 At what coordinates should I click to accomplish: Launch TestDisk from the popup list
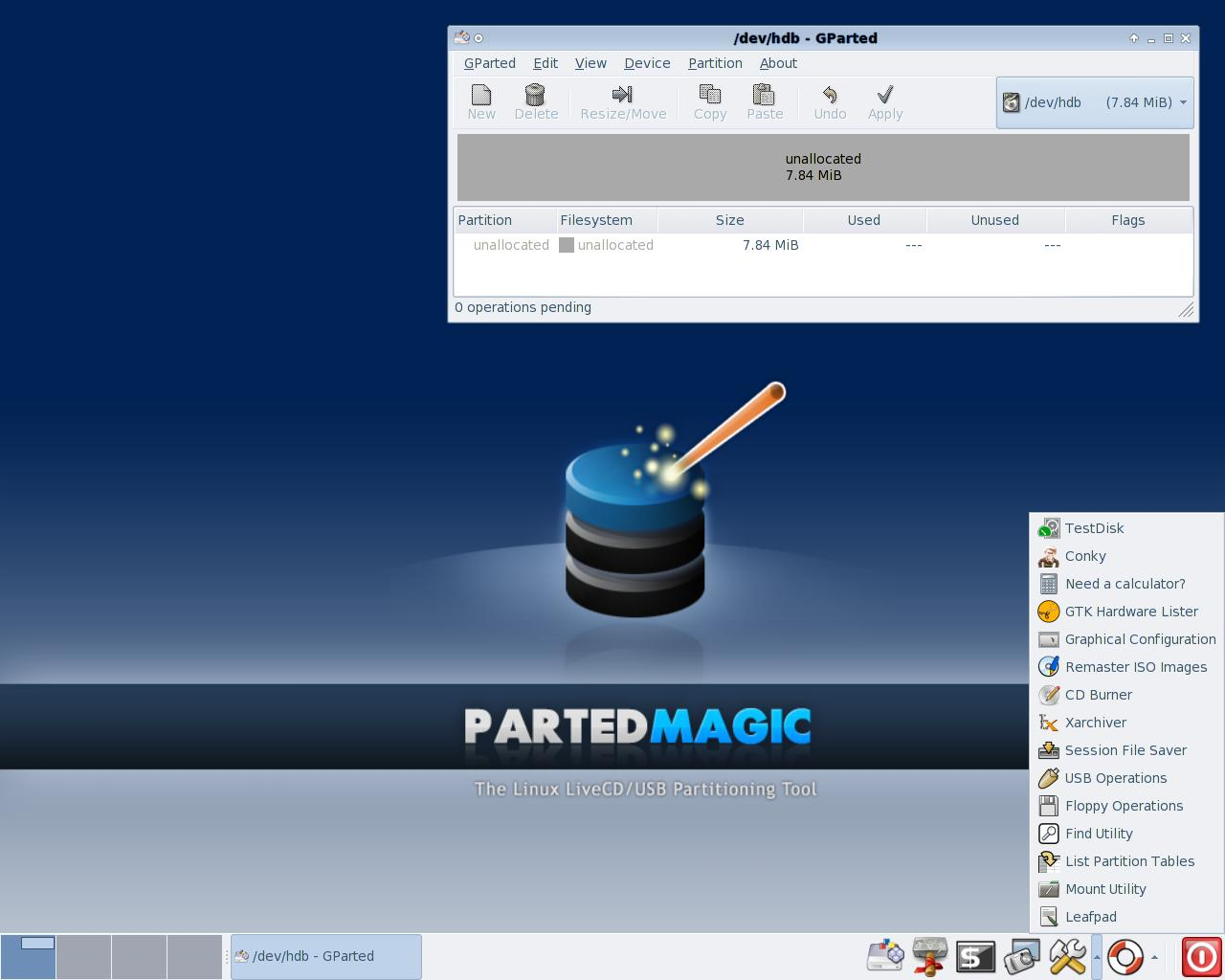(x=1126, y=528)
